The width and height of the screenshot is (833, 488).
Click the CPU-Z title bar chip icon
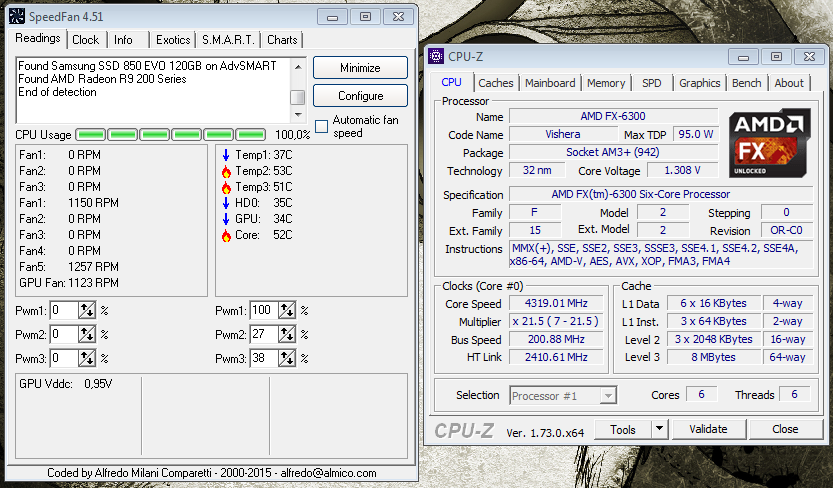click(436, 56)
